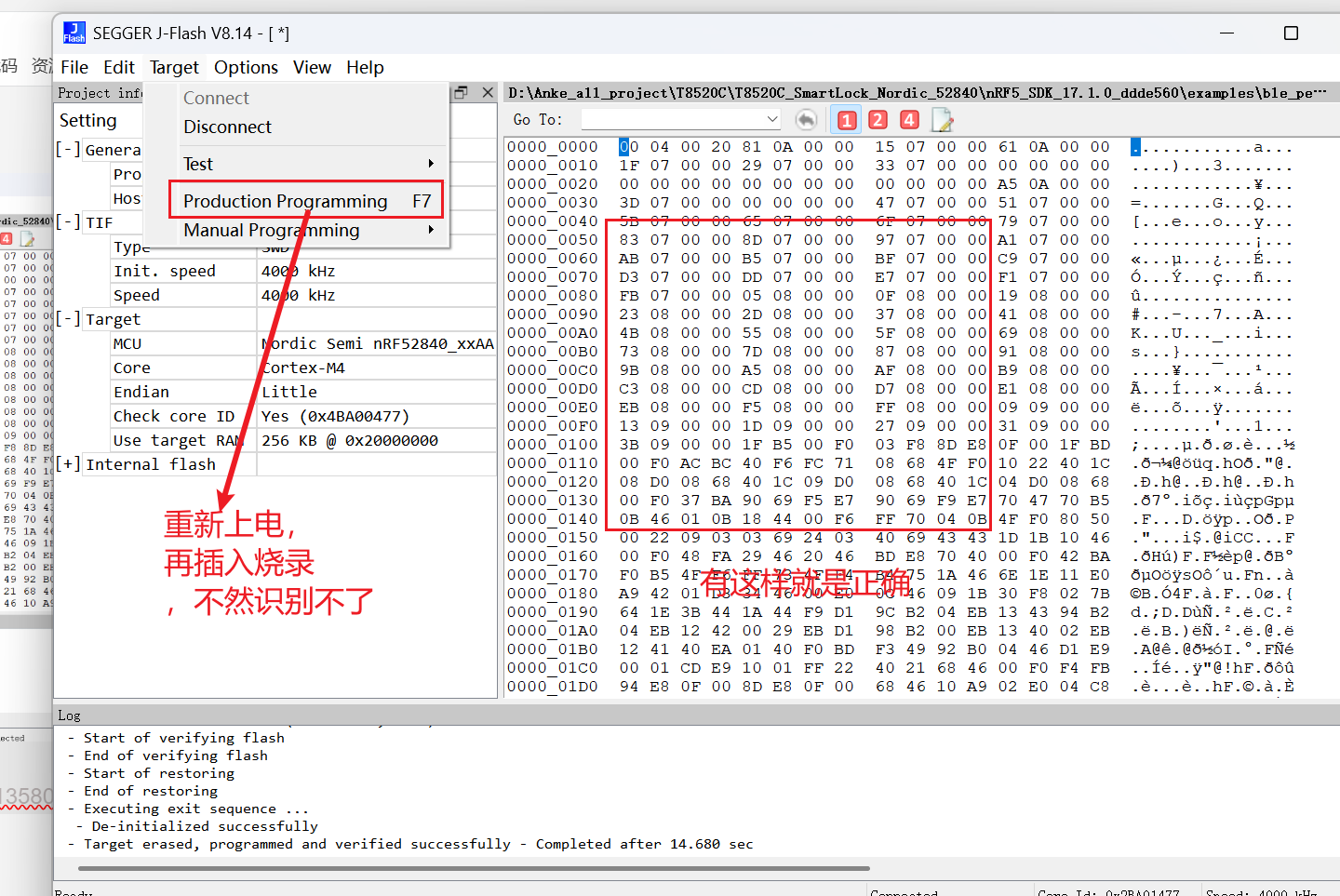Collapse the TIF tree section
The width and height of the screenshot is (1340, 896).
pyautogui.click(x=66, y=222)
